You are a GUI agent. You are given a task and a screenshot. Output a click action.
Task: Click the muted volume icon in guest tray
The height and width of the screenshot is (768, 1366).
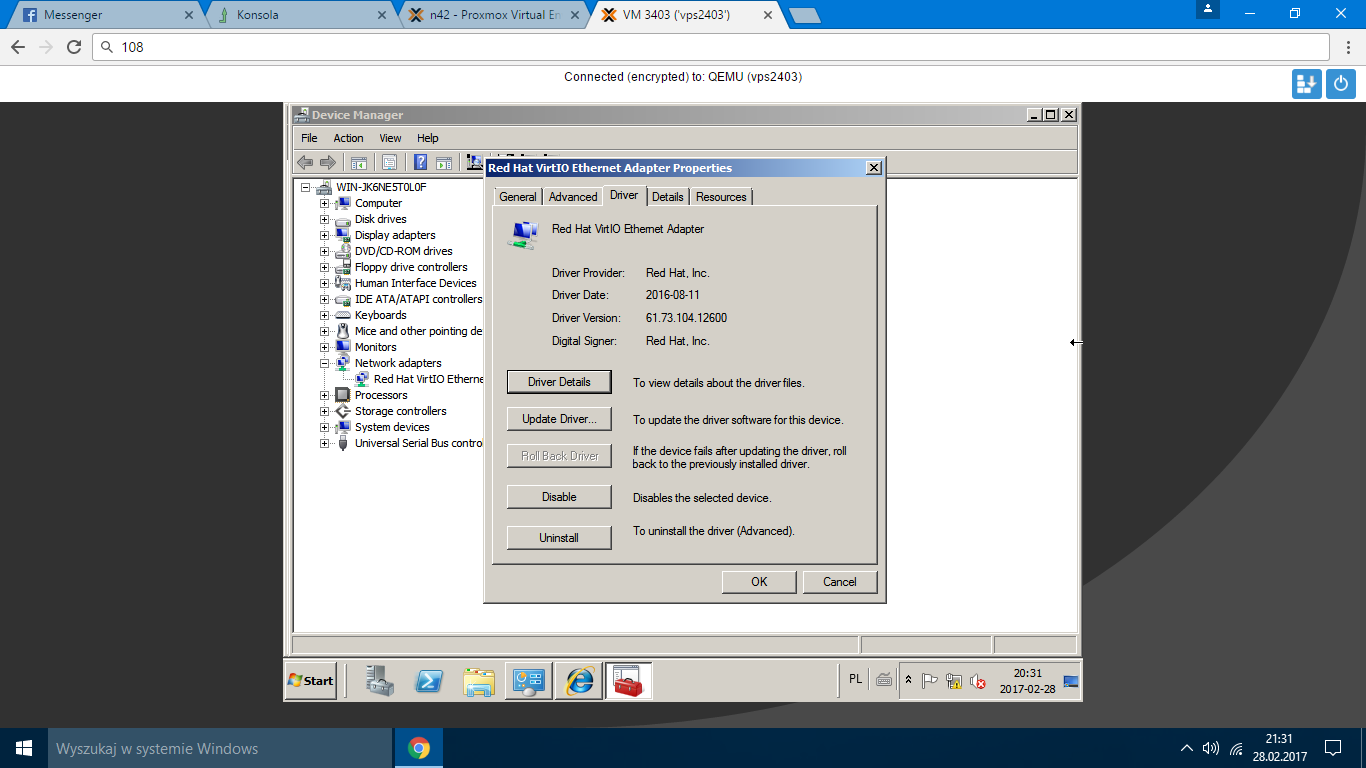pyautogui.click(x=977, y=681)
